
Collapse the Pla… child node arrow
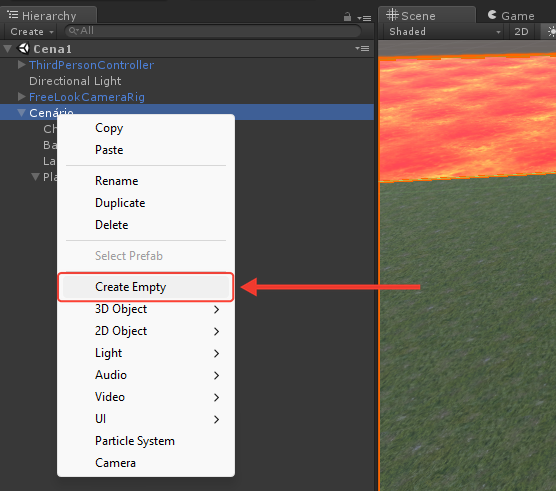[x=35, y=177]
